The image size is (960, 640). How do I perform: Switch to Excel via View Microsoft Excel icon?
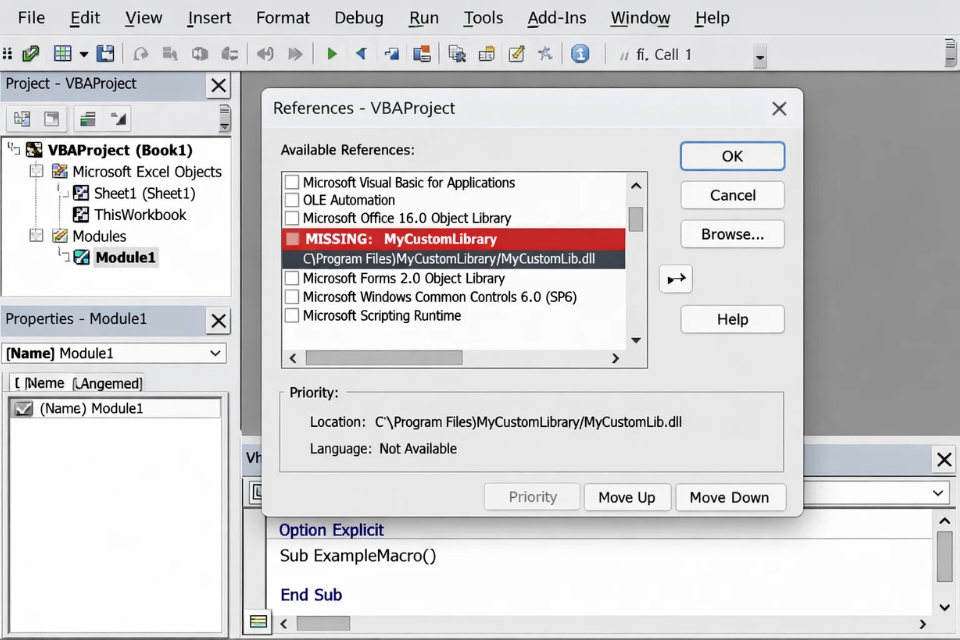tap(30, 53)
